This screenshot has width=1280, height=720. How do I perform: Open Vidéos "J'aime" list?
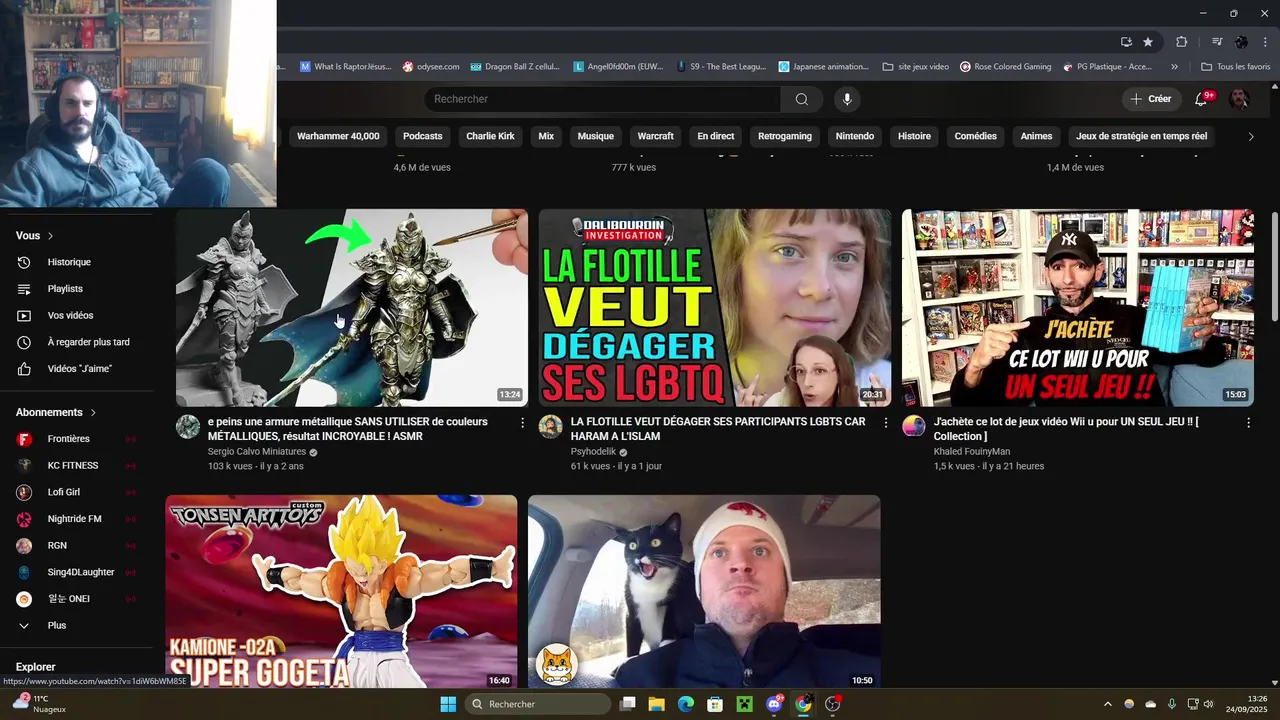[x=80, y=369]
